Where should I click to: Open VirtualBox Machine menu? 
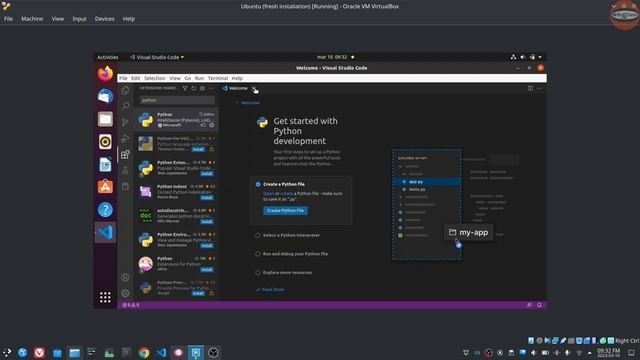tap(32, 19)
